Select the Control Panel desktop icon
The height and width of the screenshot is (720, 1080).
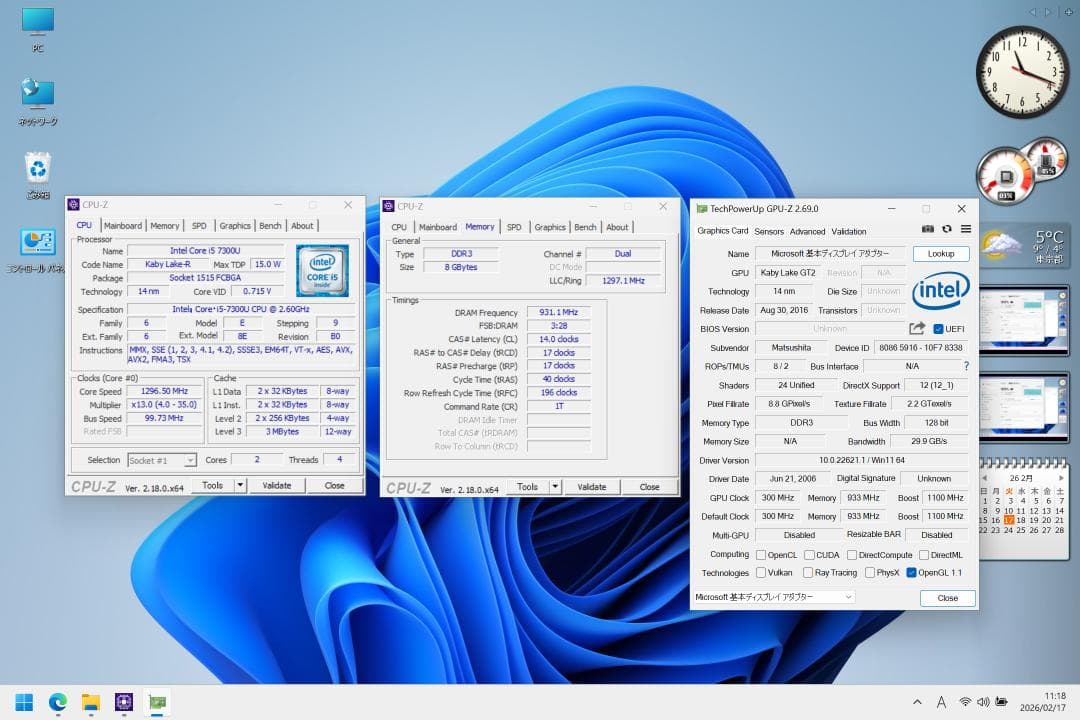(x=38, y=250)
